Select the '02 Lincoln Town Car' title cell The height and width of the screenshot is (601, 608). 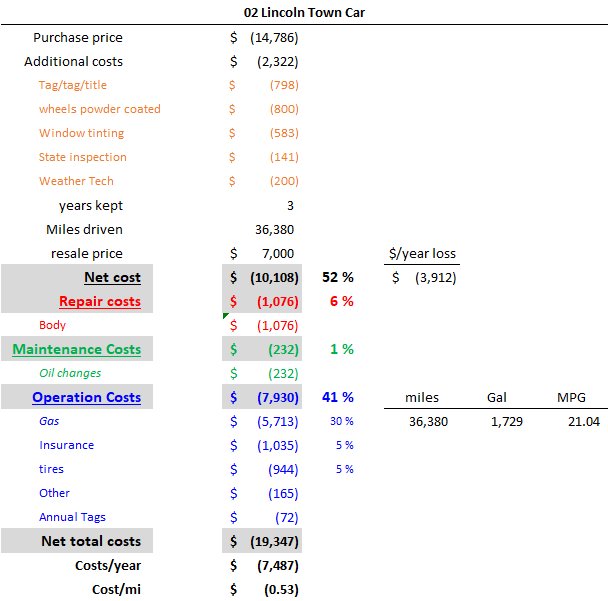[304, 12]
